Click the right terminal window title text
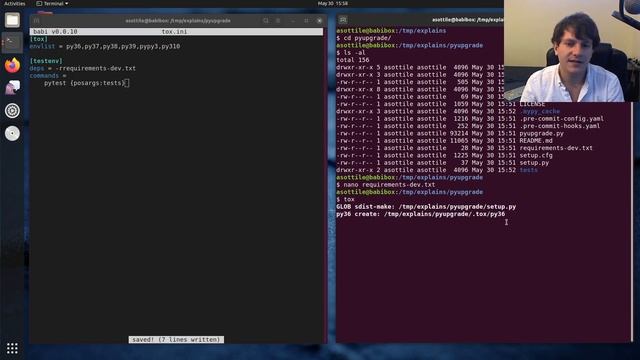The width and height of the screenshot is (640, 360). (x=468, y=20)
